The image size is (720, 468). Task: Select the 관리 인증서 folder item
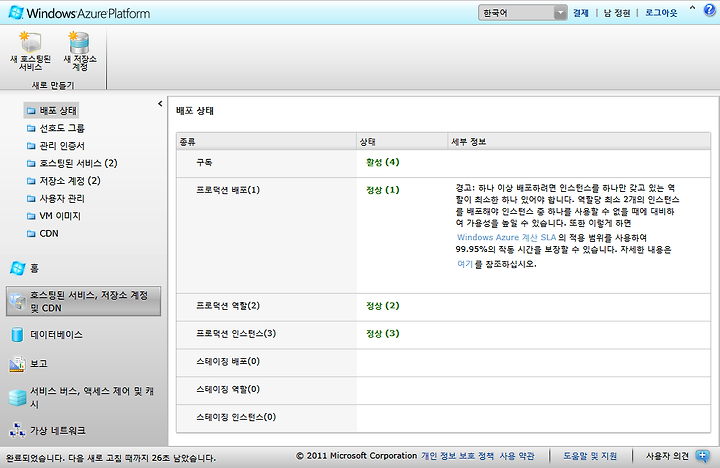56,146
